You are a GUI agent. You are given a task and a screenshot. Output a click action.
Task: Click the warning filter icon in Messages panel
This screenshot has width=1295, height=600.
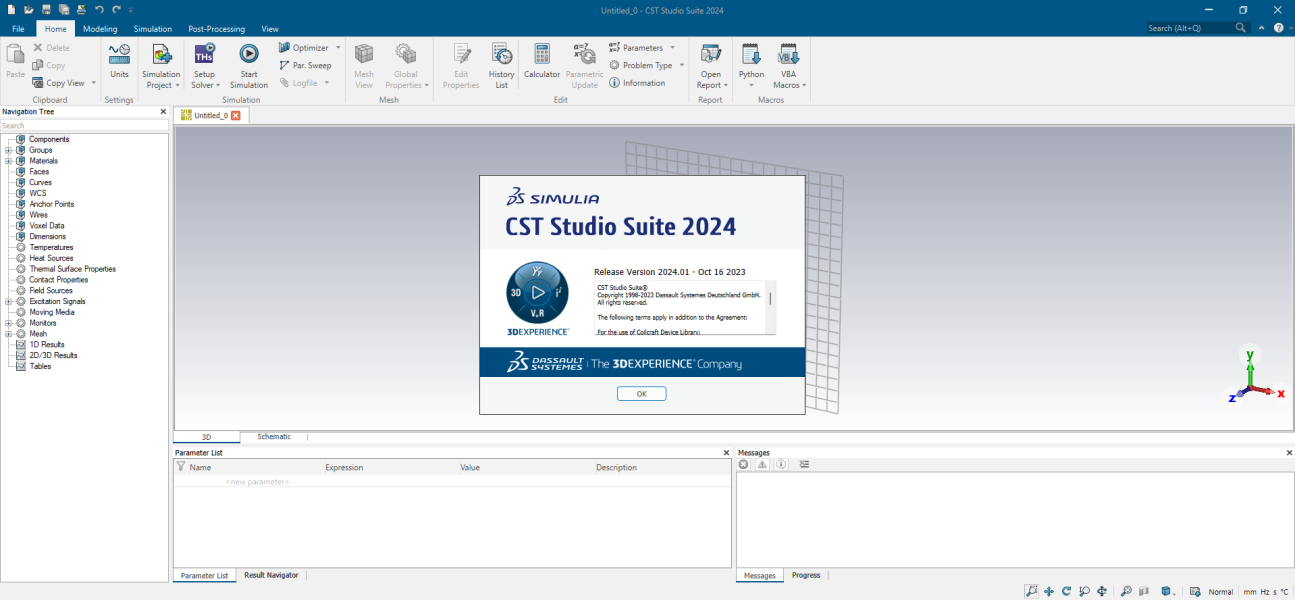point(762,464)
